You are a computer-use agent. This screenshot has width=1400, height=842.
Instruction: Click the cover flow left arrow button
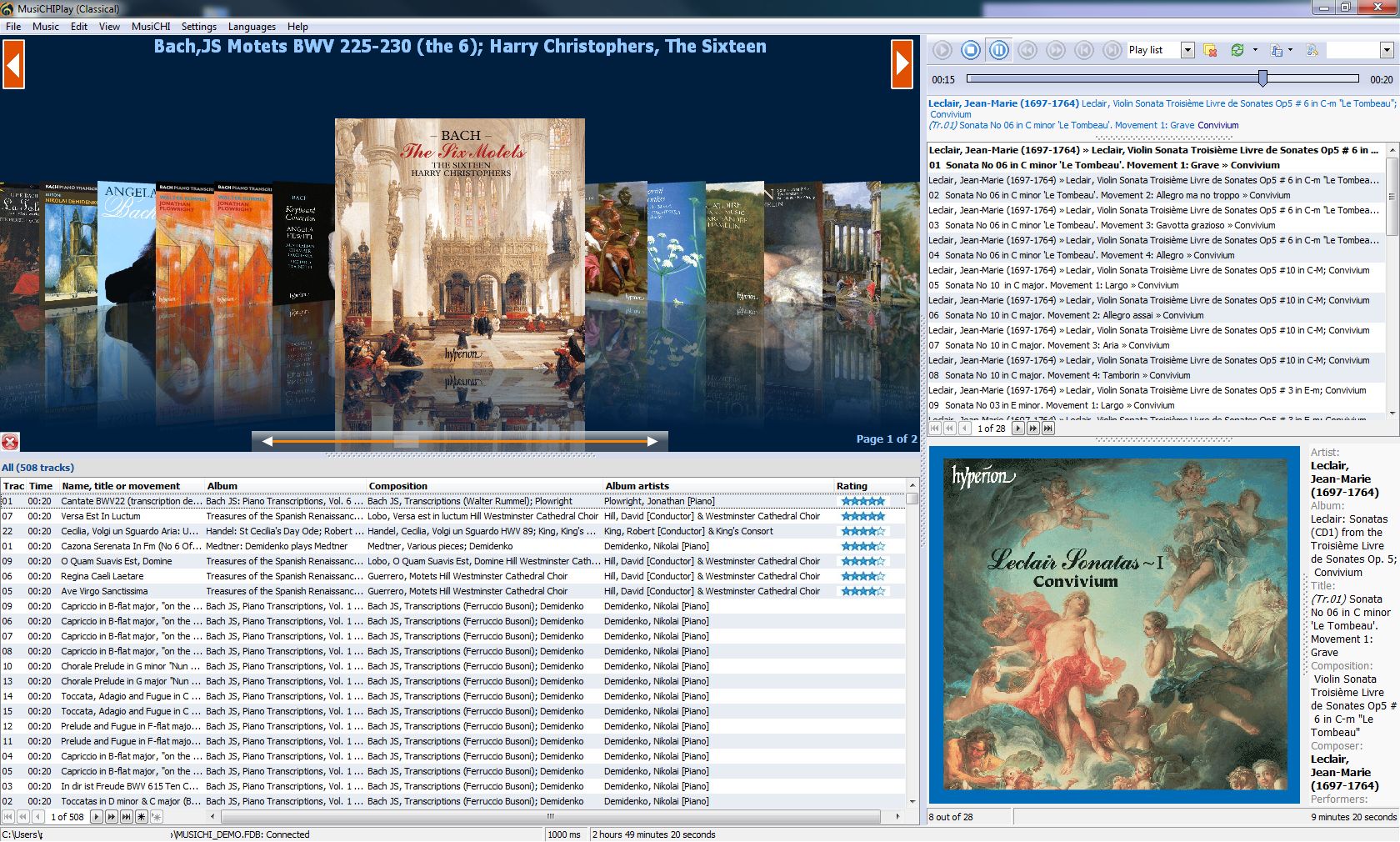pyautogui.click(x=13, y=64)
